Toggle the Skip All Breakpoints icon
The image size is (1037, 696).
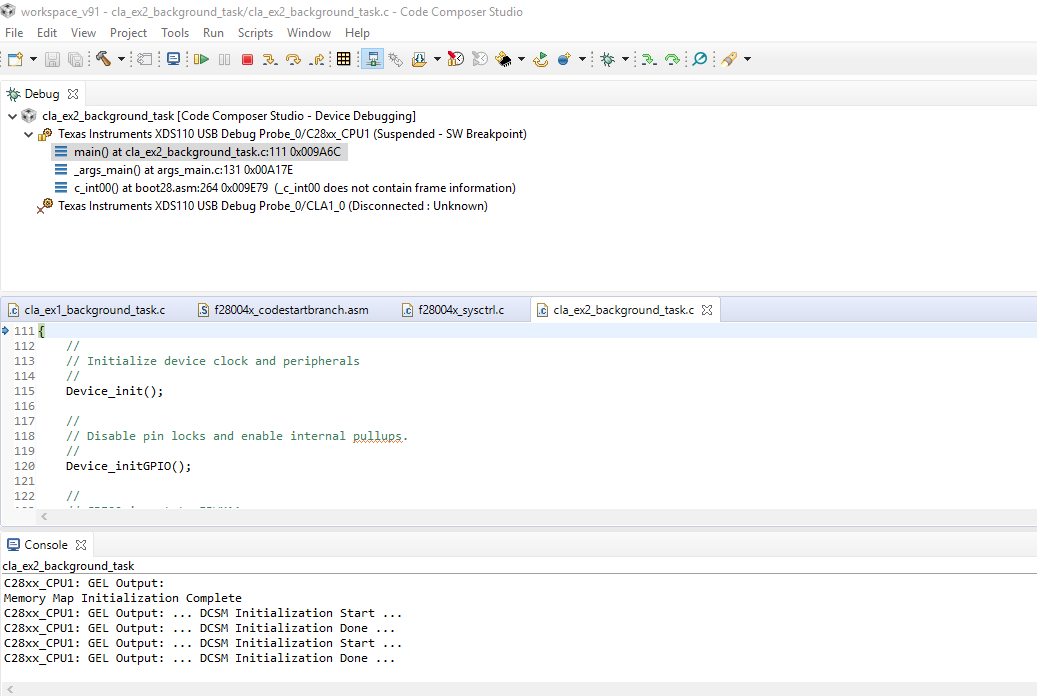click(699, 59)
